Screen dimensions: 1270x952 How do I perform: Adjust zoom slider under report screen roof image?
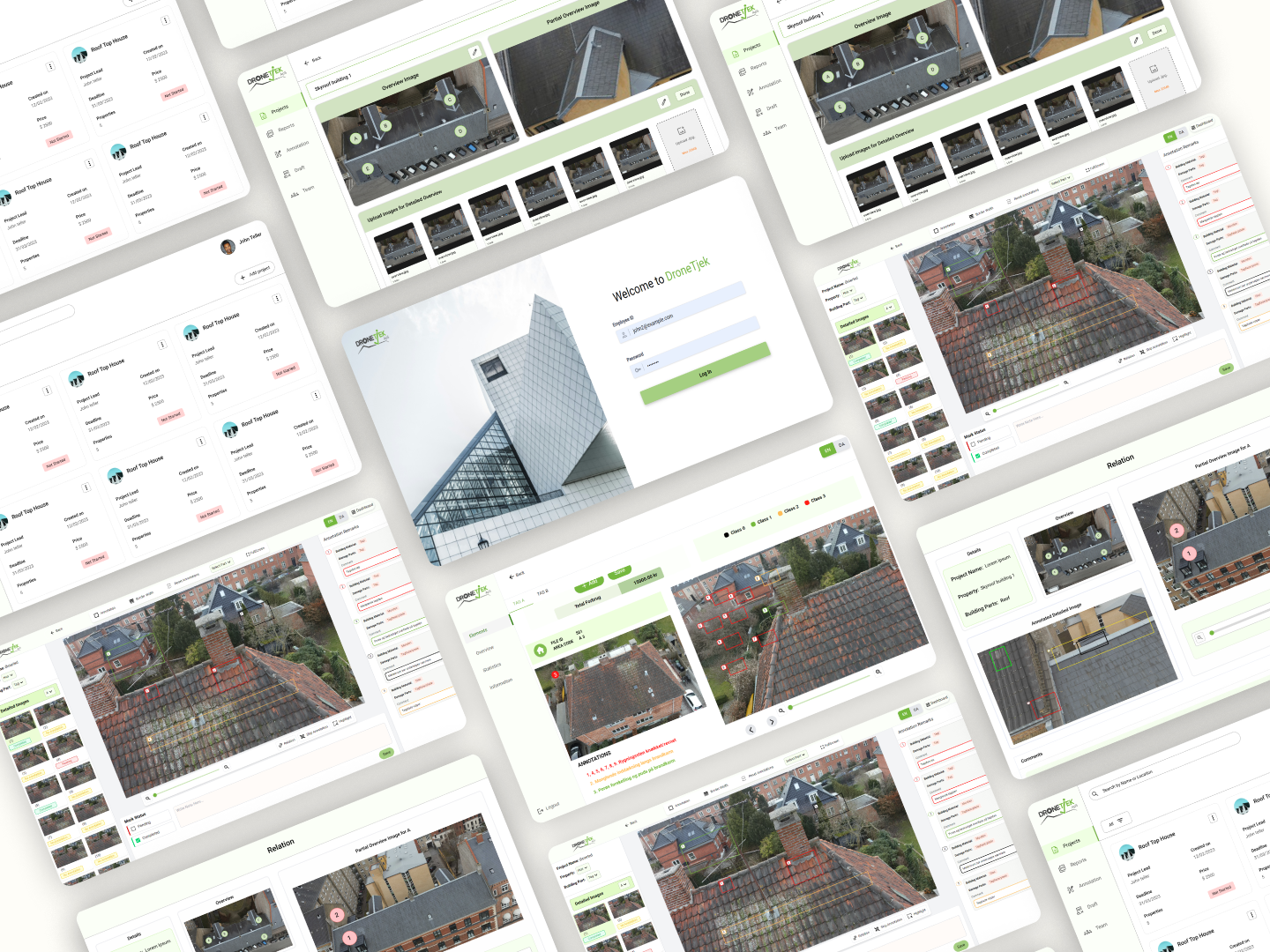coord(832,690)
